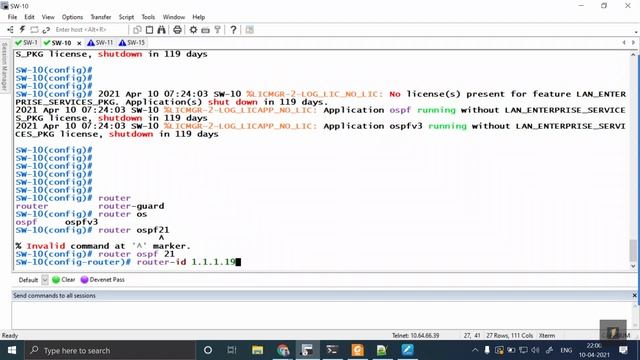Switch to the SW-1 session tab
The height and width of the screenshot is (360, 640).
(26, 42)
